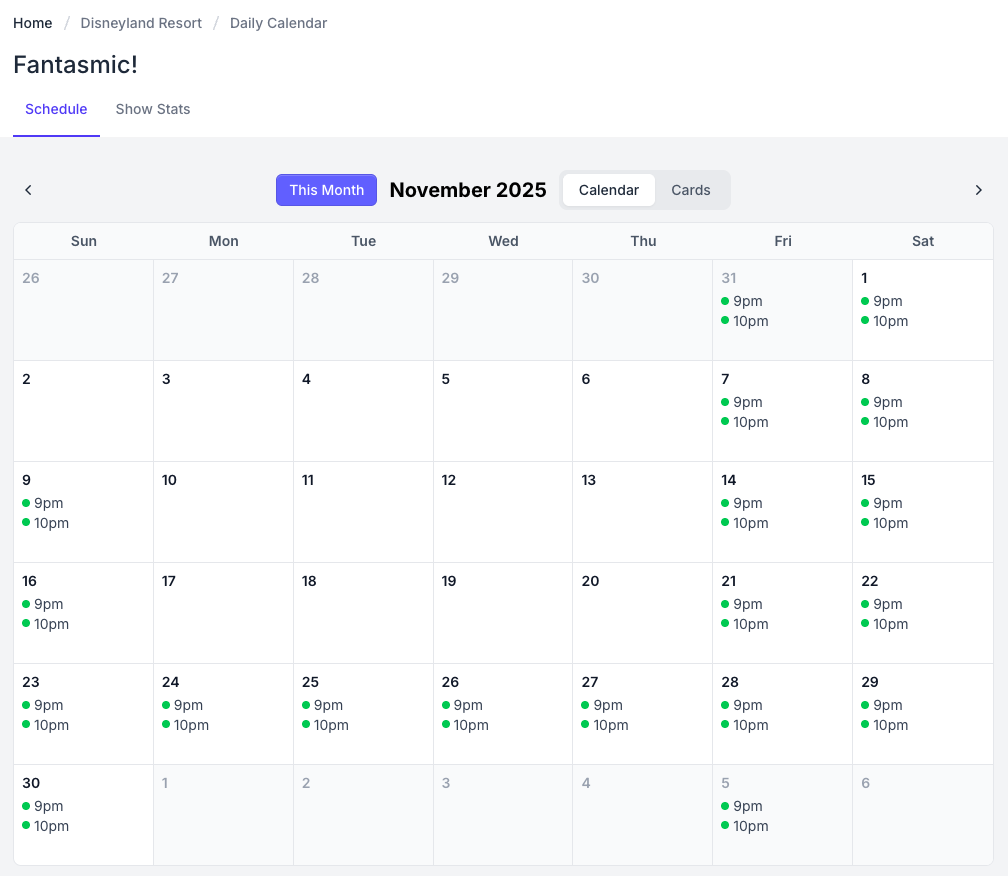Click the 9pm show on November 9
The width and height of the screenshot is (1008, 876).
tap(48, 503)
